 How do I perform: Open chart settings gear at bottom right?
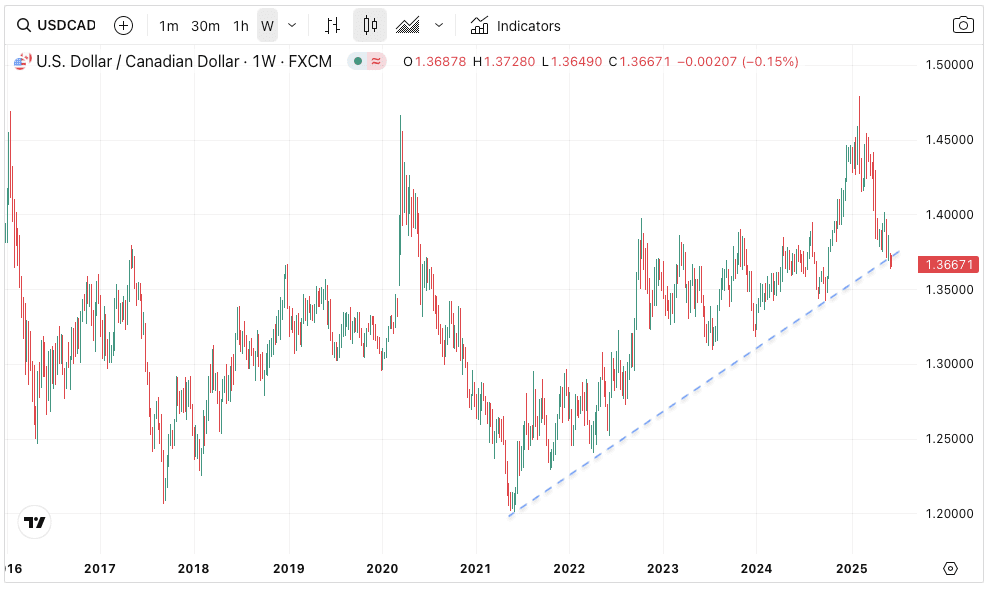coord(950,569)
